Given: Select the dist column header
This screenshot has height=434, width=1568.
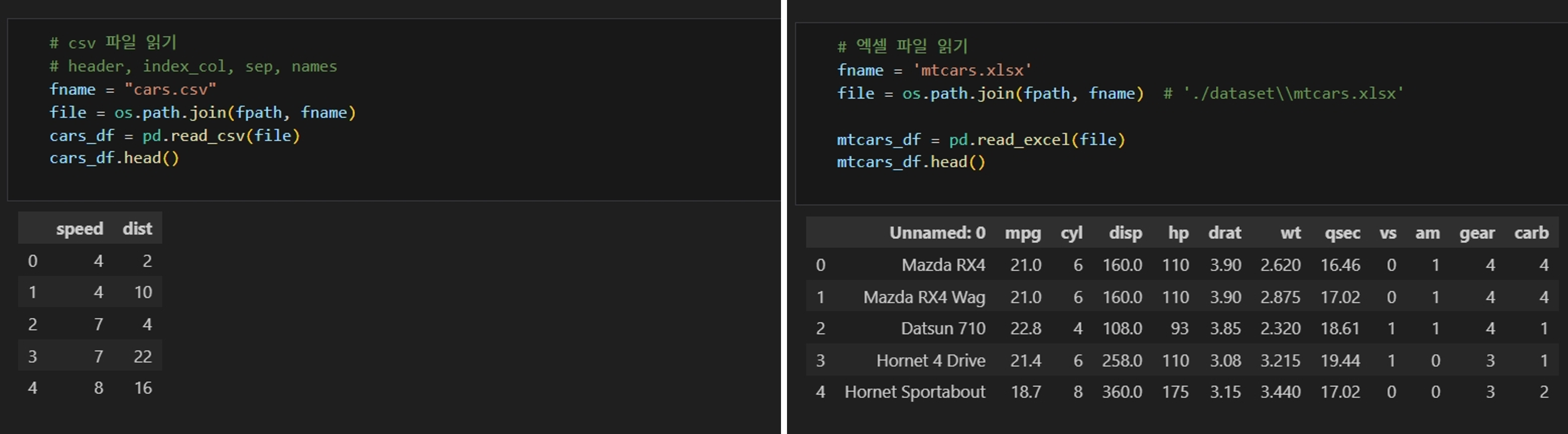Looking at the screenshot, I should pyautogui.click(x=137, y=229).
